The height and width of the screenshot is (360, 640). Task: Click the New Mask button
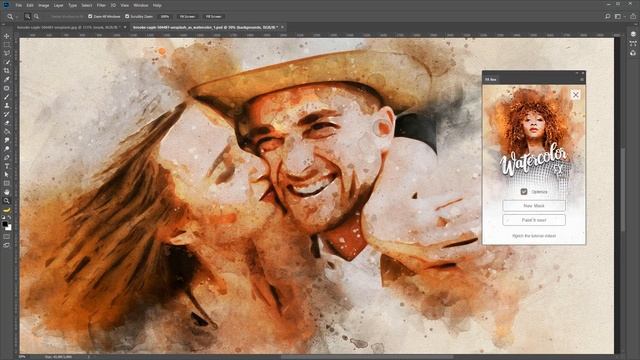[x=534, y=206]
